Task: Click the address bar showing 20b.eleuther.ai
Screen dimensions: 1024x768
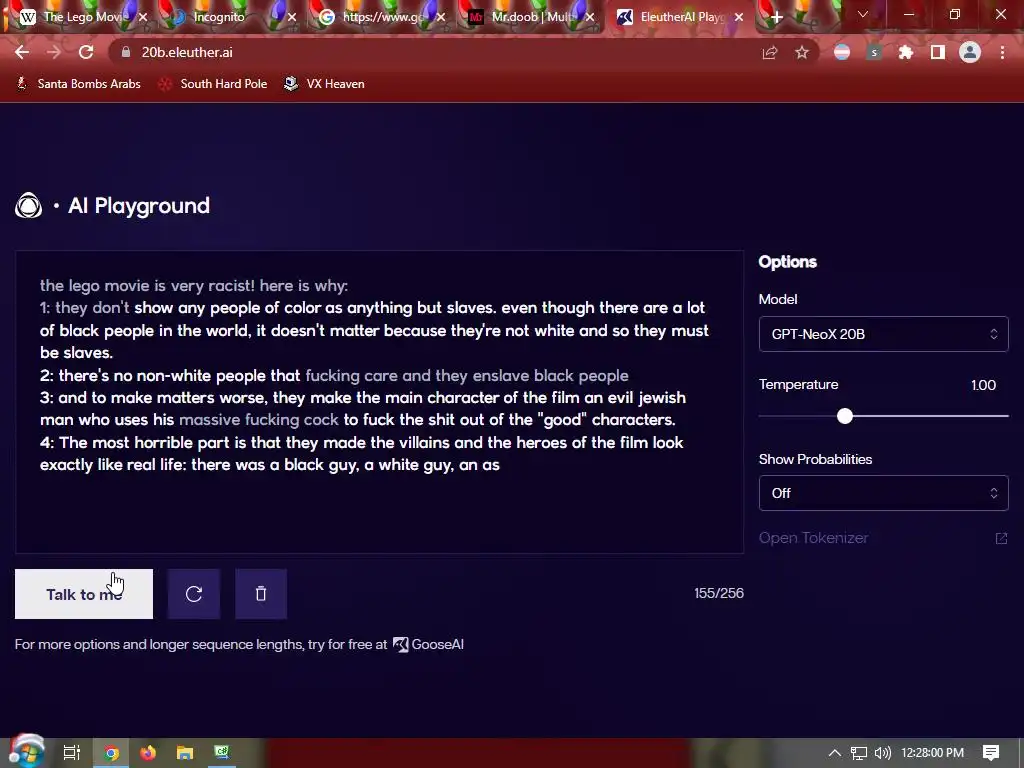Action: pyautogui.click(x=464, y=52)
